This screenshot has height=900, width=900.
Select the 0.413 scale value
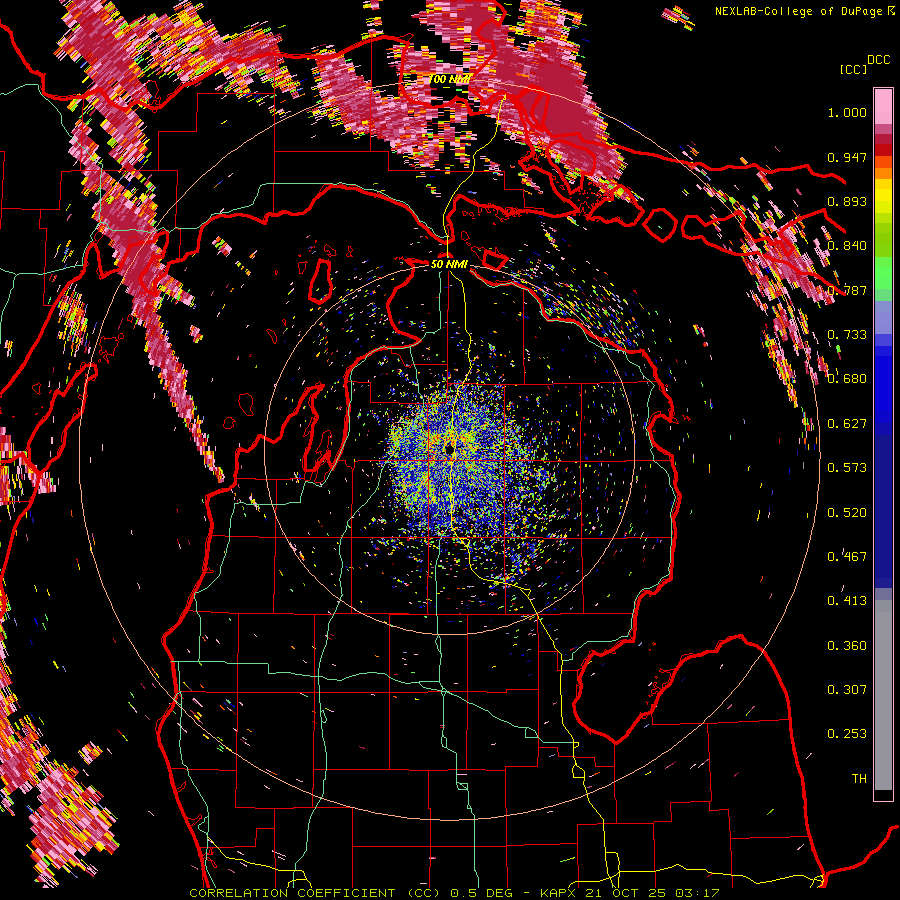pyautogui.click(x=847, y=601)
